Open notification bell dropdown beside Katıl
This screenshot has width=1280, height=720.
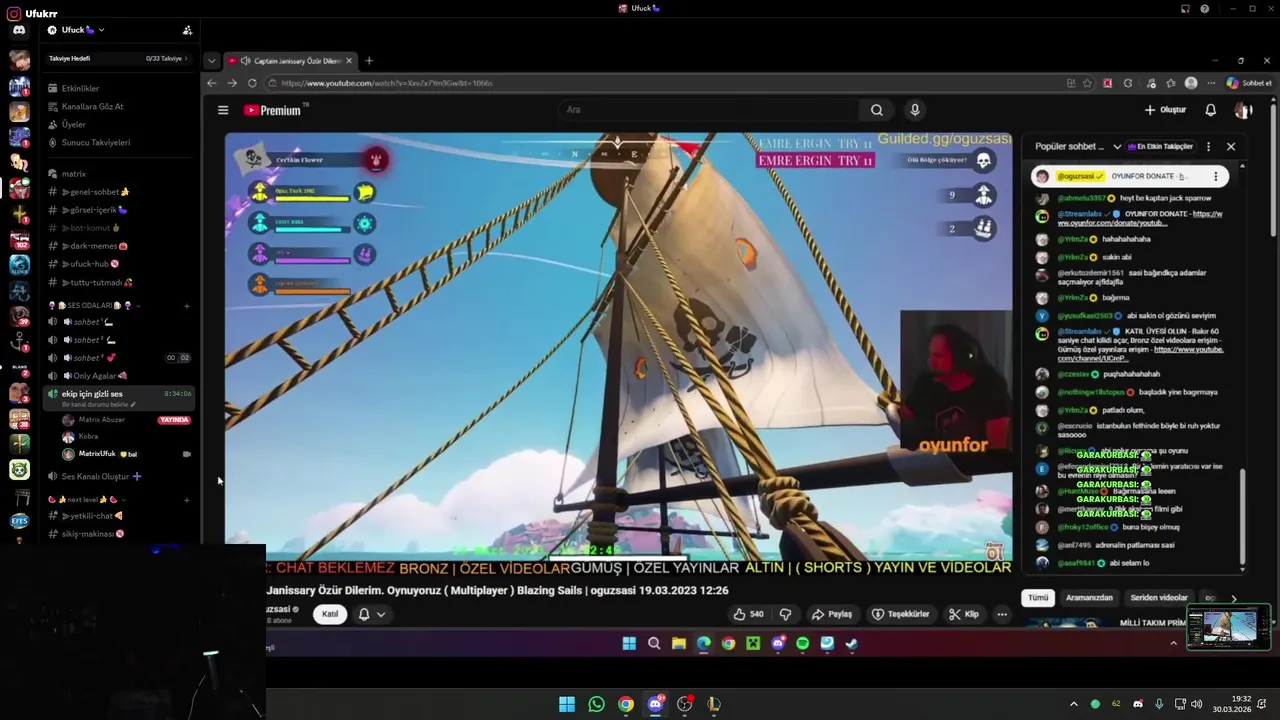[371, 614]
